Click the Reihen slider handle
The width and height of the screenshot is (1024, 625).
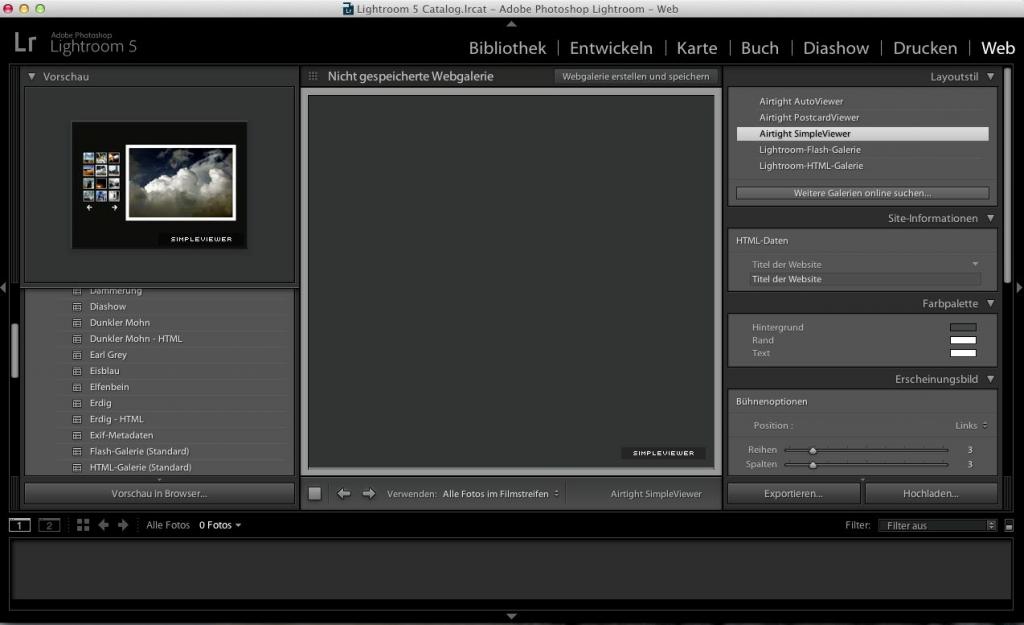coord(813,451)
